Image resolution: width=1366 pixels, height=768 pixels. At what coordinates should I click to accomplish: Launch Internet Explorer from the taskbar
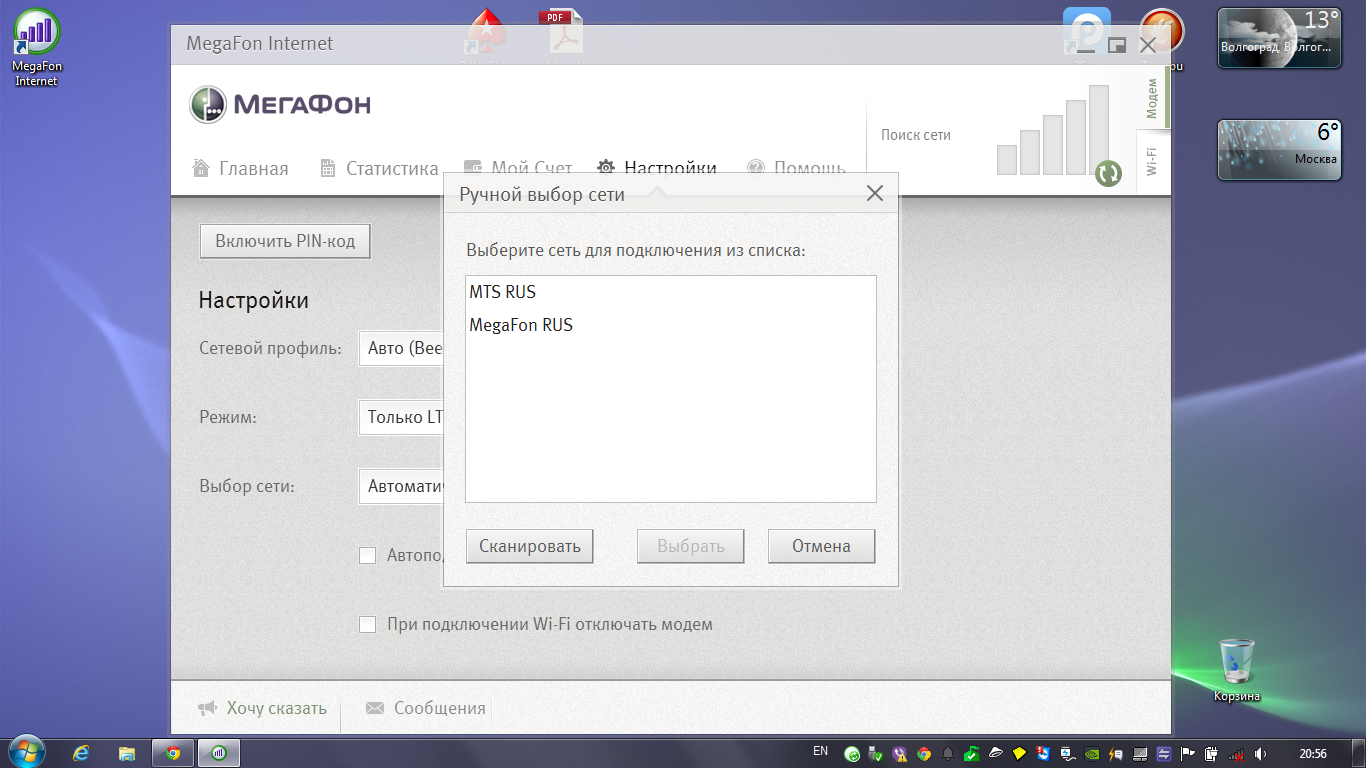click(82, 753)
